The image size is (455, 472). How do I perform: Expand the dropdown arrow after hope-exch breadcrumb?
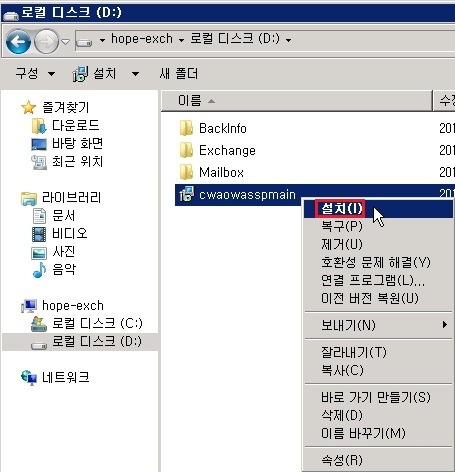point(181,40)
